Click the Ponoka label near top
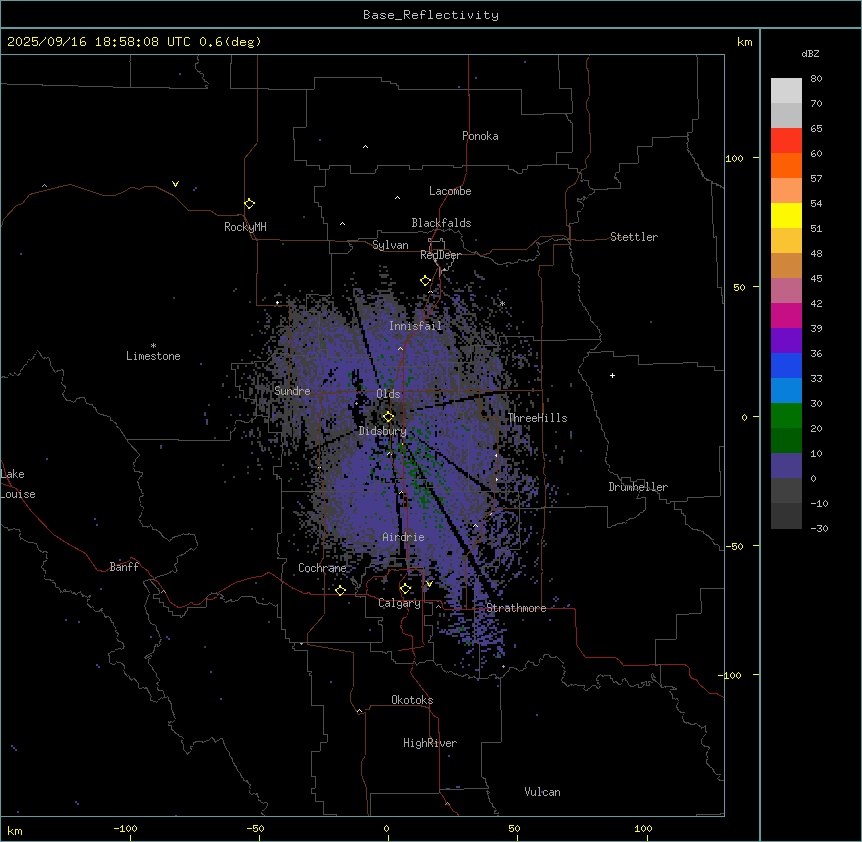 480,136
